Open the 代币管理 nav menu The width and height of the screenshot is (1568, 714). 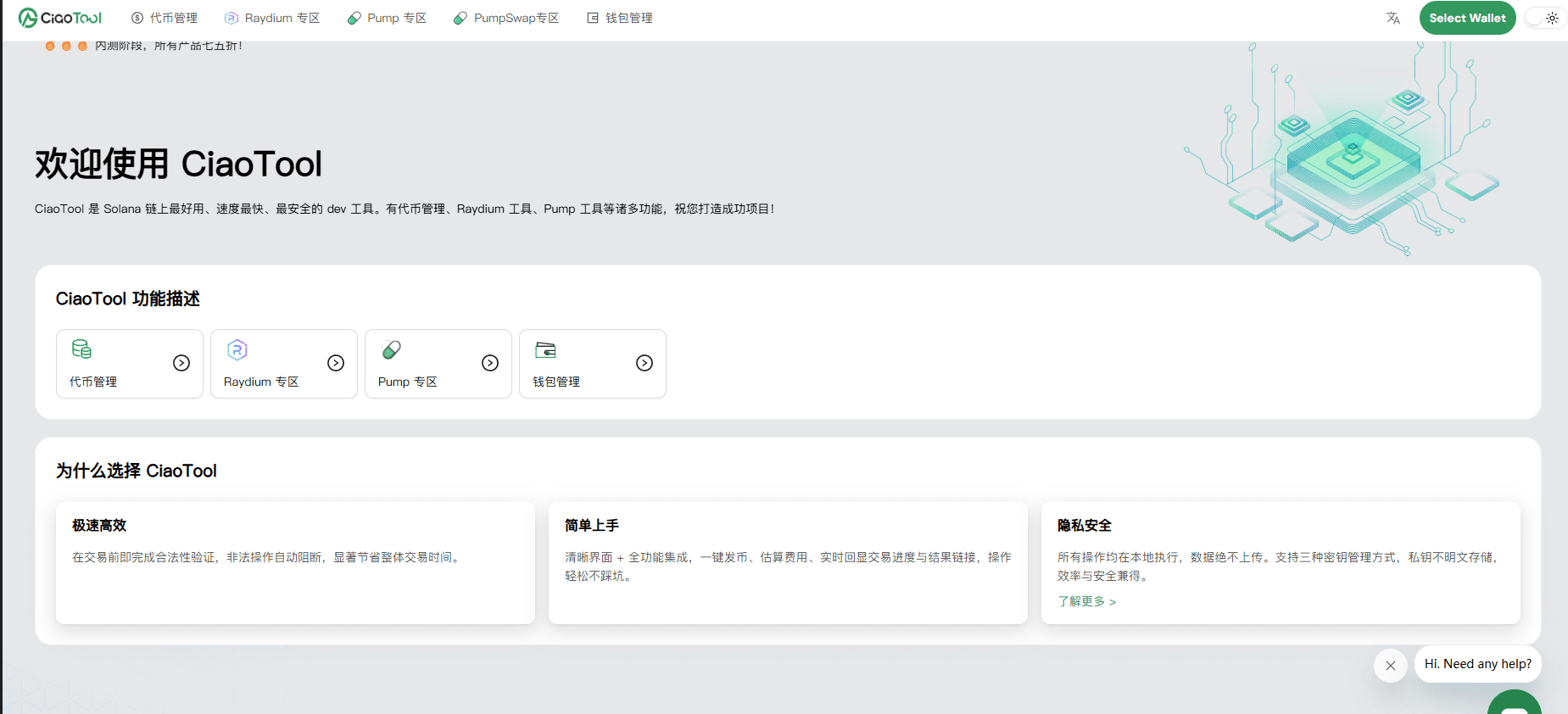[165, 18]
